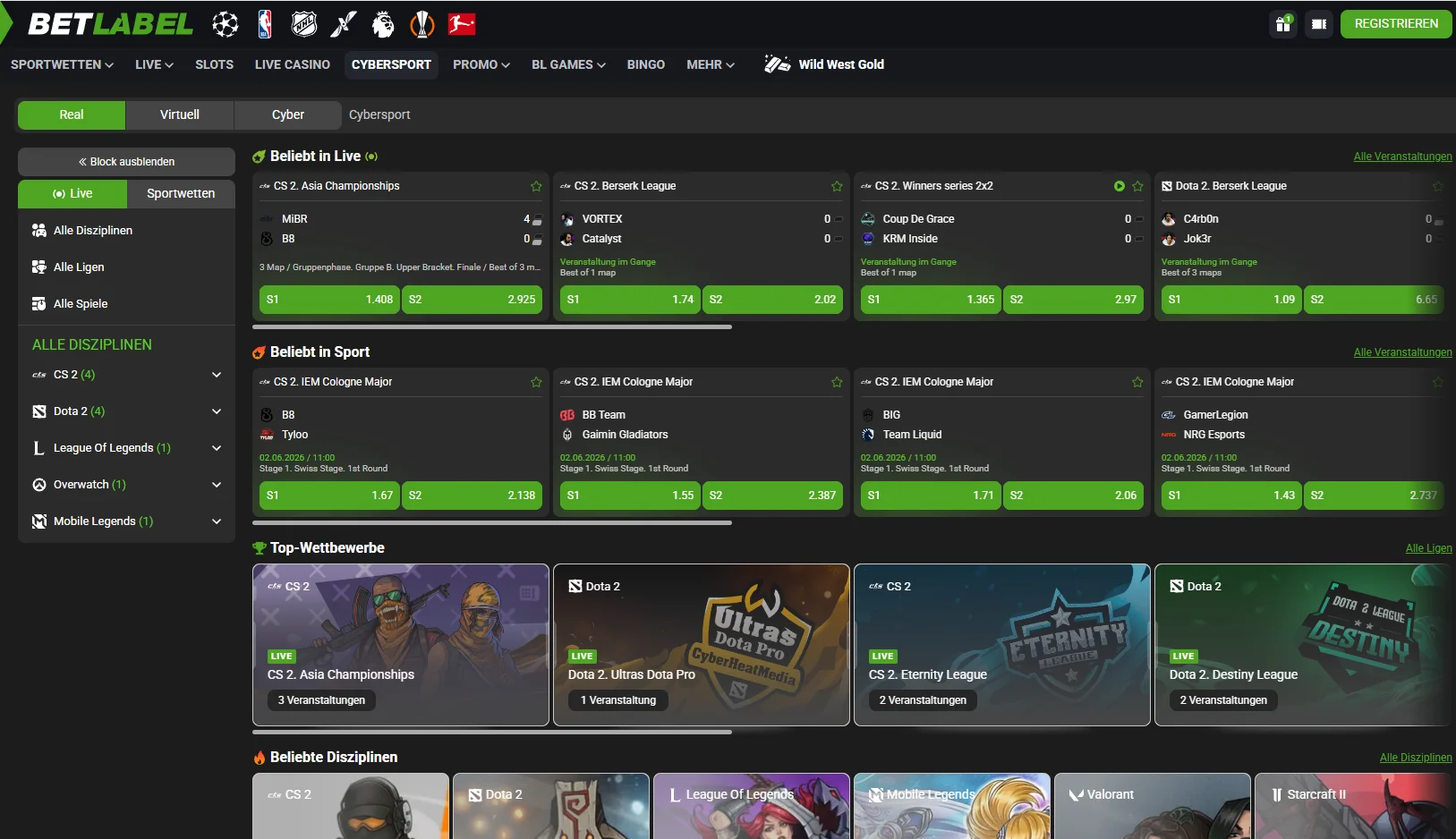The width and height of the screenshot is (1456, 839).
Task: Bet S2 at 2.02 on Catalyst
Action: point(772,300)
